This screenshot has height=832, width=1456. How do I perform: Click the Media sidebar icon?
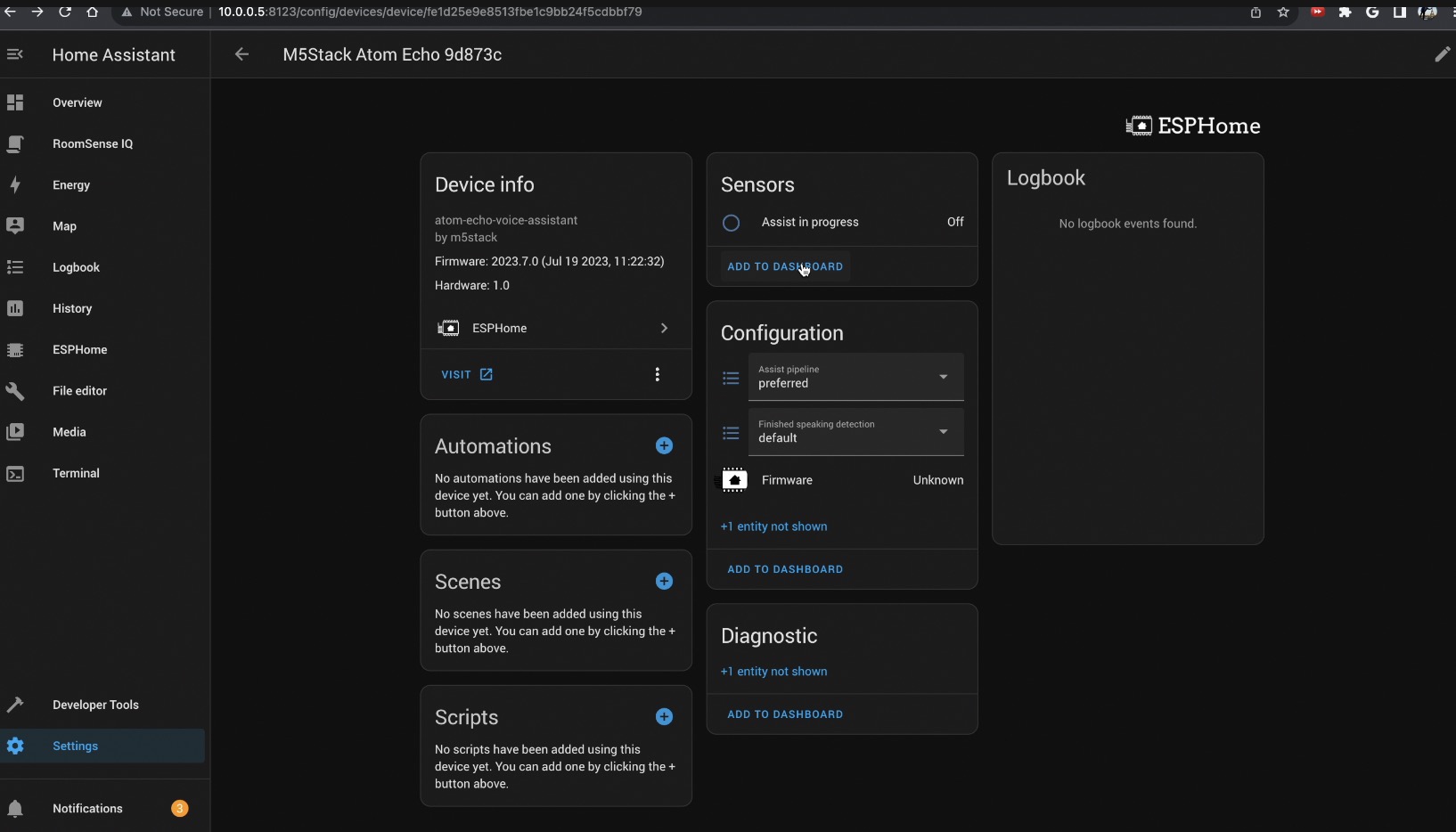(15, 432)
